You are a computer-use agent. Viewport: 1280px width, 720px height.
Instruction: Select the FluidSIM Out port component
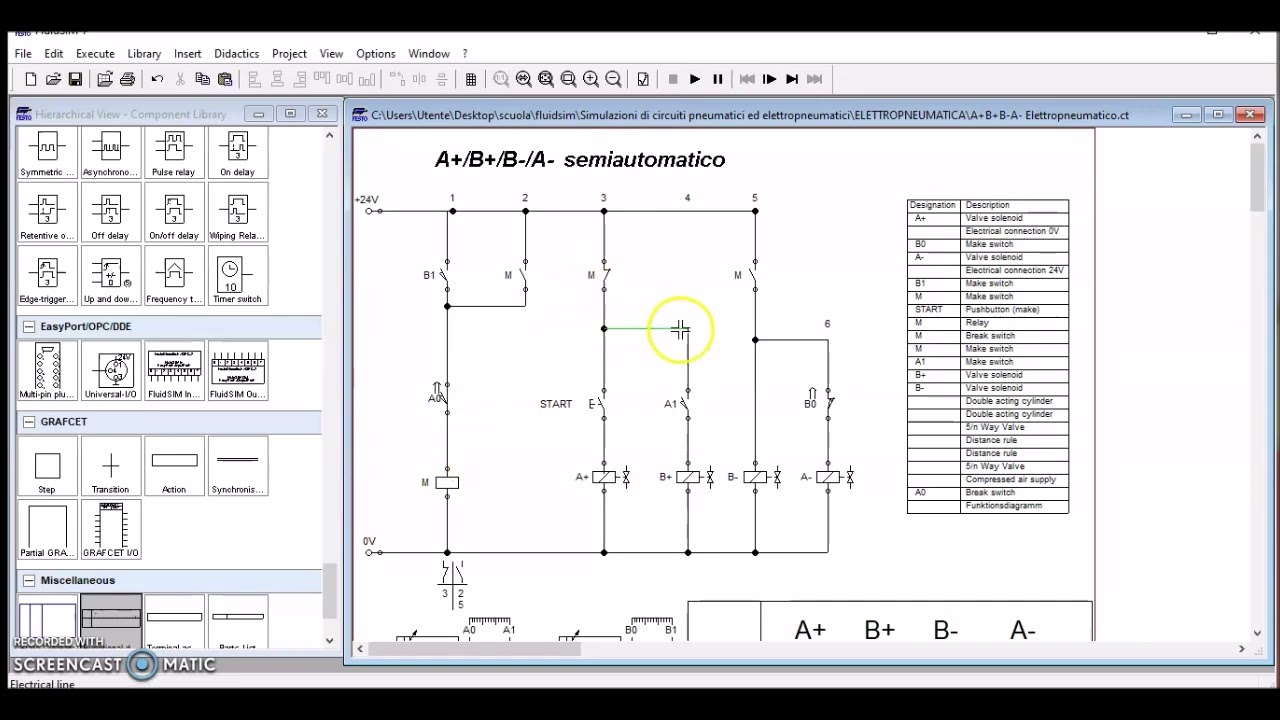[x=237, y=371]
